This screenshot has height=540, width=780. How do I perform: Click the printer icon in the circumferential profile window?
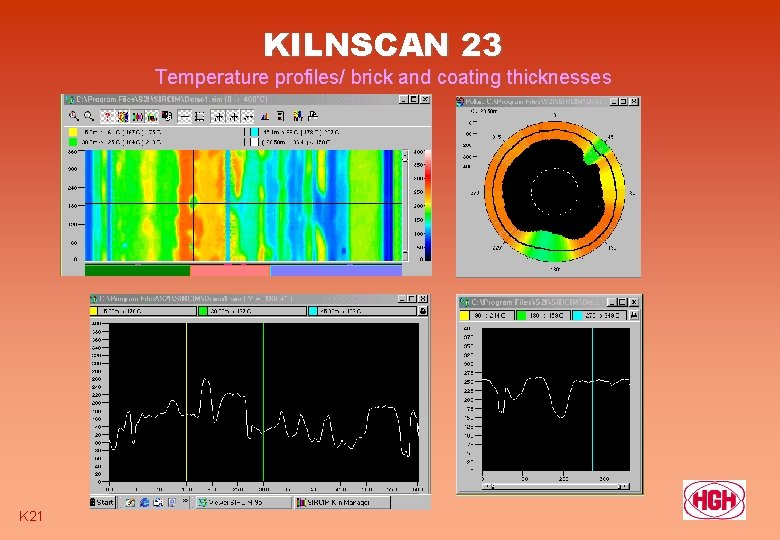click(634, 315)
